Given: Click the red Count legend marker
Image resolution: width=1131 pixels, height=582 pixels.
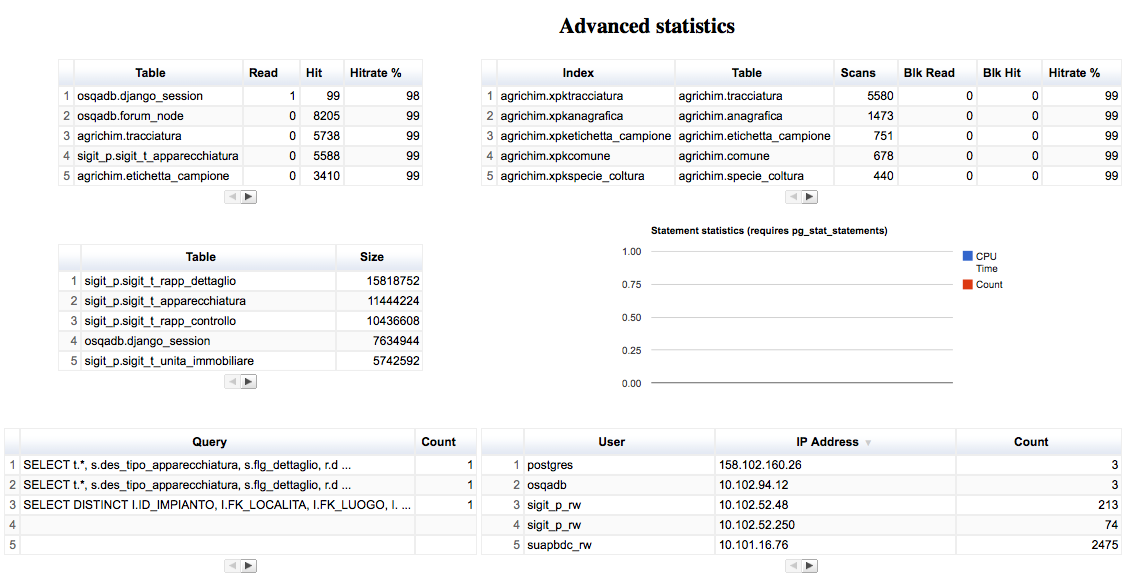Looking at the screenshot, I should pos(966,284).
